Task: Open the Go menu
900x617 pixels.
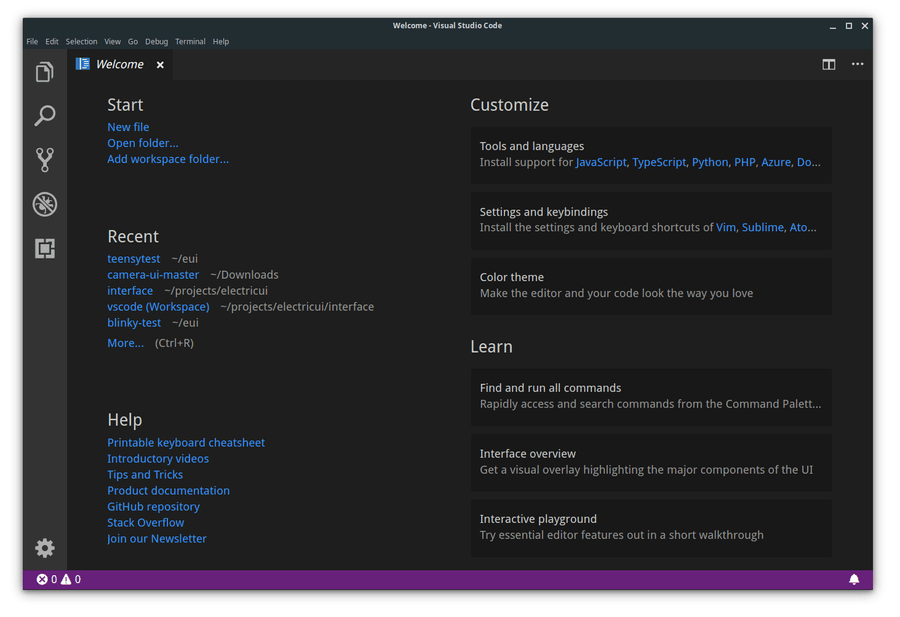Action: tap(133, 41)
